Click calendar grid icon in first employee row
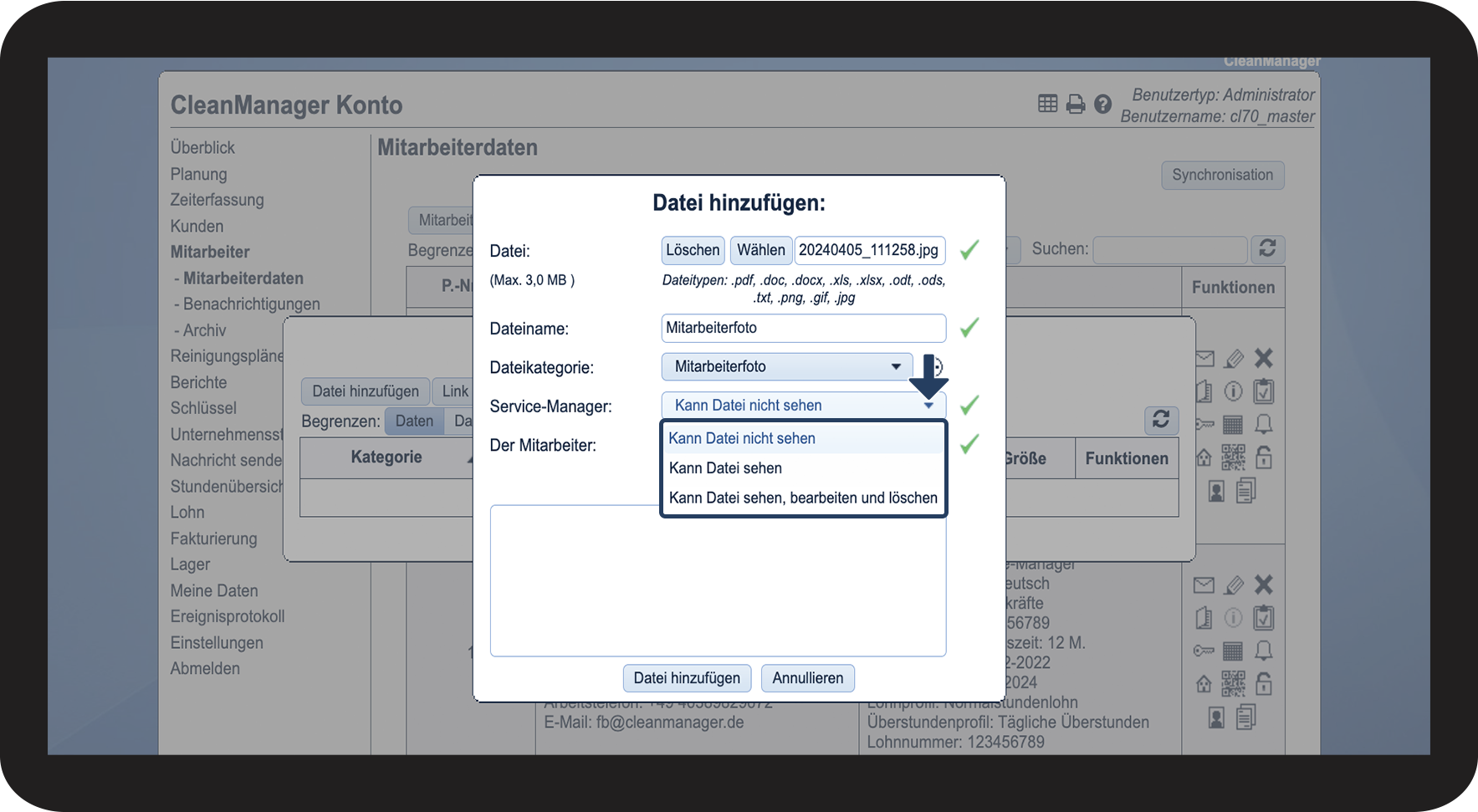The height and width of the screenshot is (812, 1478). 1233,425
